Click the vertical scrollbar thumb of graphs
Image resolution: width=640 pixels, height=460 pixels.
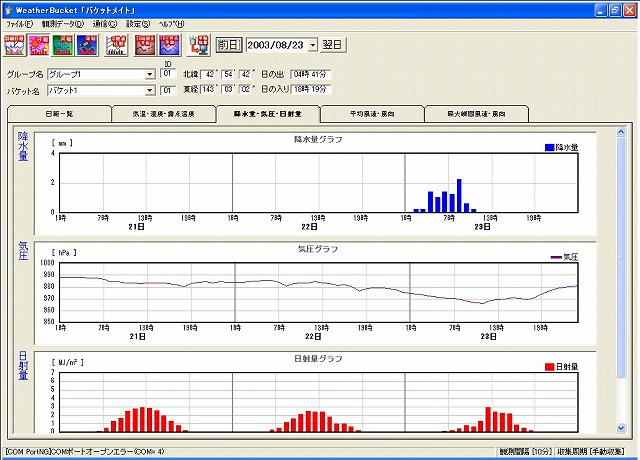coord(621,258)
